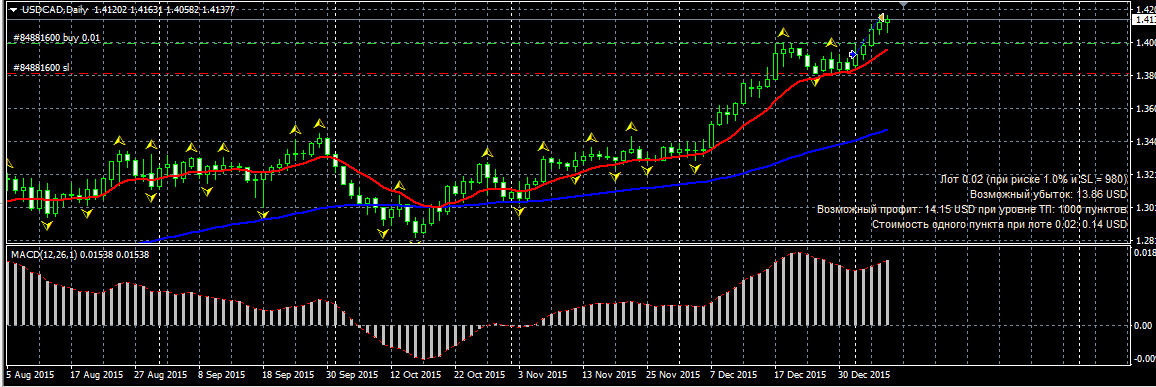Select the #84881600 sl stop-loss label
The image size is (1156, 387).
(x=42, y=68)
